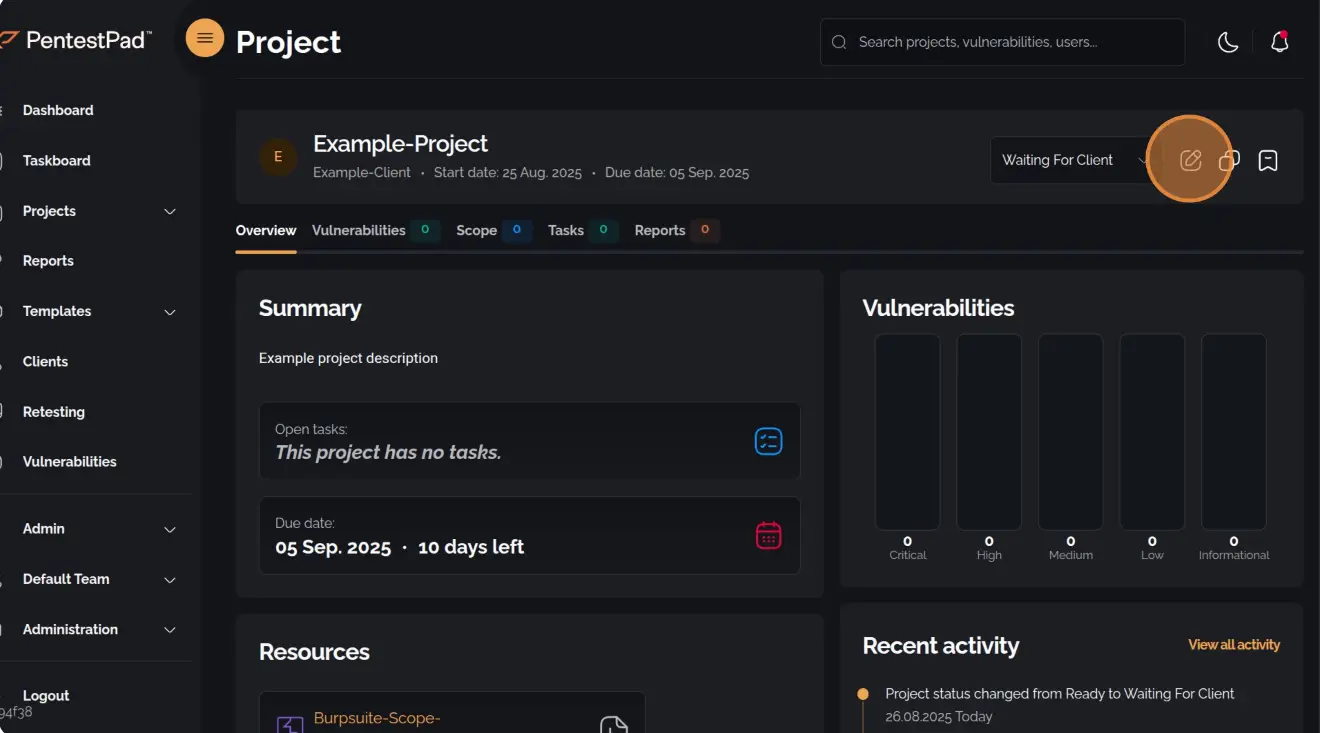This screenshot has height=733, width=1320.
Task: Toggle dark mode with the moon icon
Action: click(1228, 42)
